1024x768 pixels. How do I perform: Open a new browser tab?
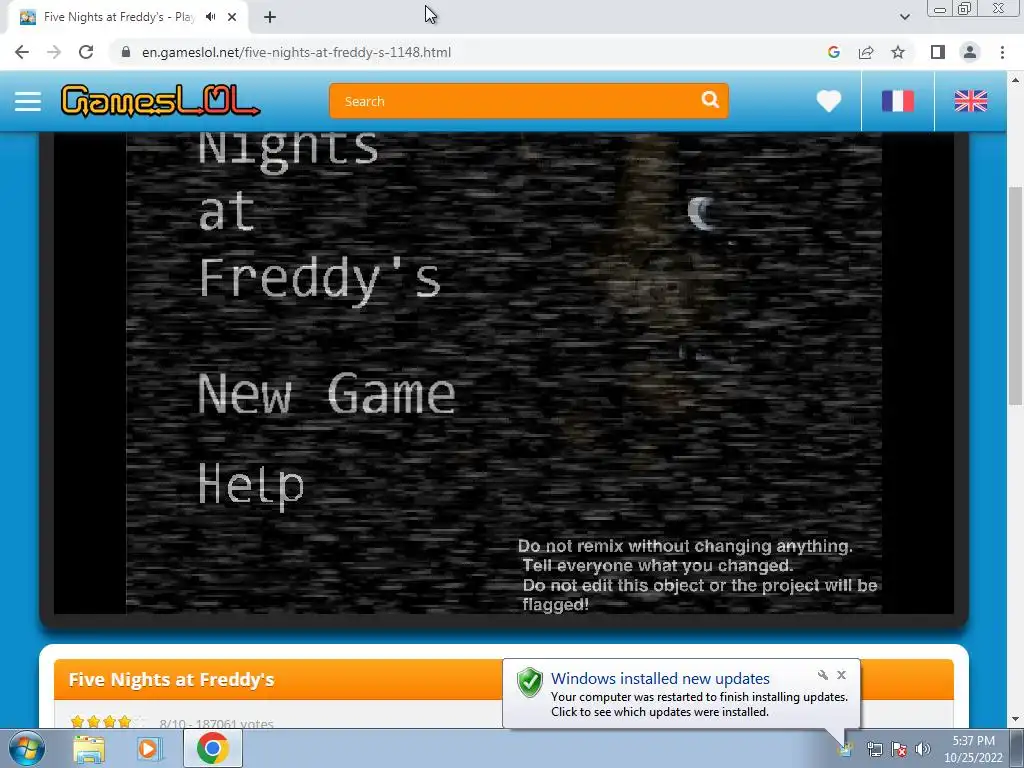270,17
